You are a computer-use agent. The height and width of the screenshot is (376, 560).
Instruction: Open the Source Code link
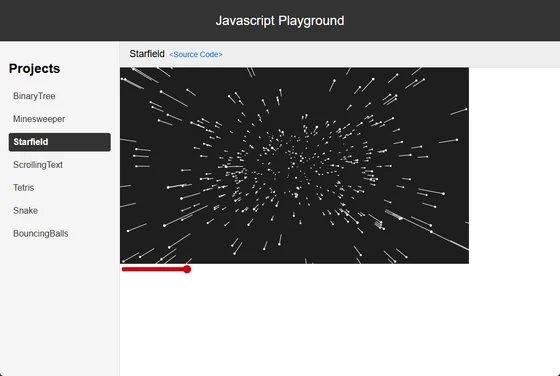pyautogui.click(x=196, y=55)
